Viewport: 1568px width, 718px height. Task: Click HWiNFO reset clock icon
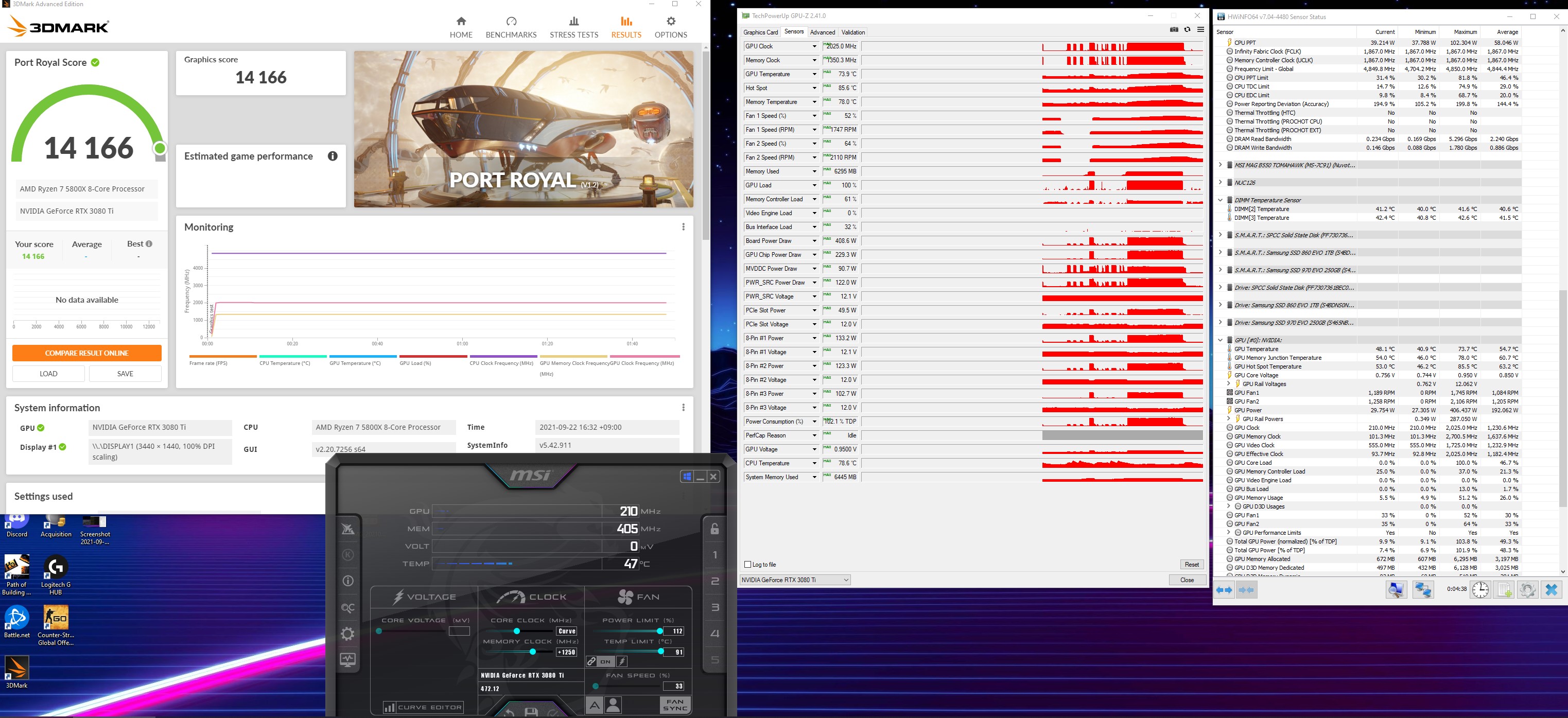pos(1480,590)
